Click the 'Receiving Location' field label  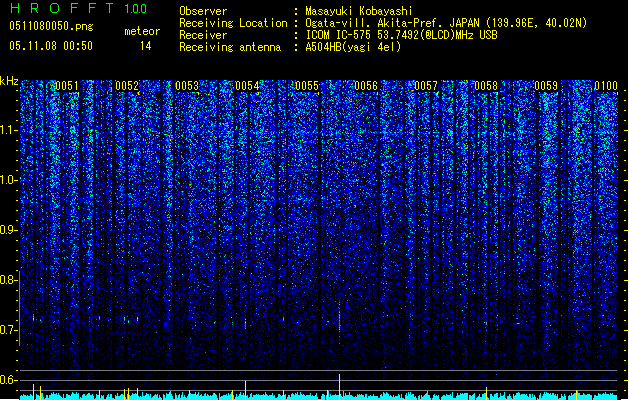point(233,23)
